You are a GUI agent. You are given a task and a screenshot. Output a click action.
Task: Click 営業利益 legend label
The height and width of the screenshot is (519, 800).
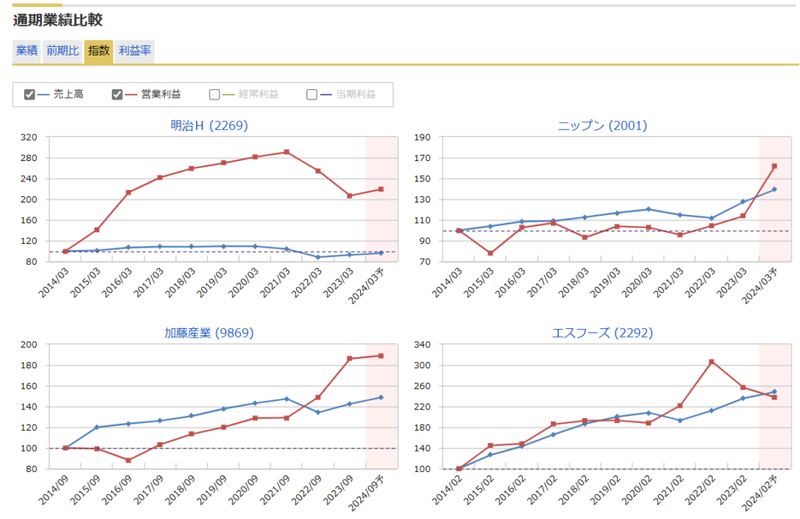point(161,94)
